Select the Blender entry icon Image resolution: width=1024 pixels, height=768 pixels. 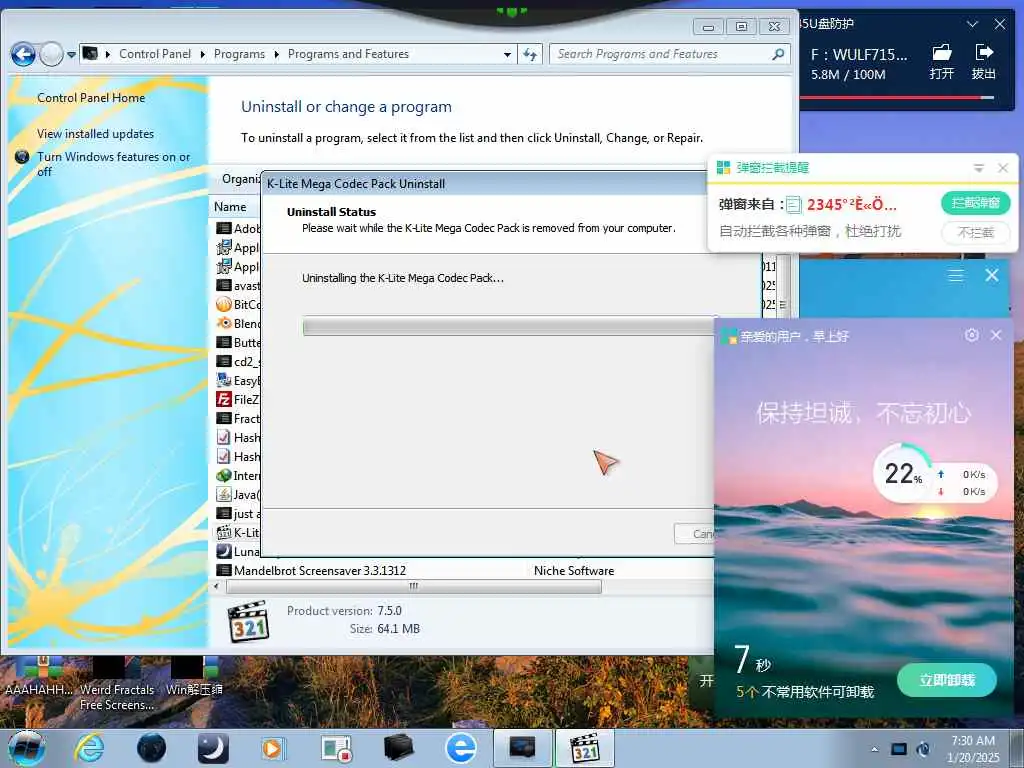[224, 323]
